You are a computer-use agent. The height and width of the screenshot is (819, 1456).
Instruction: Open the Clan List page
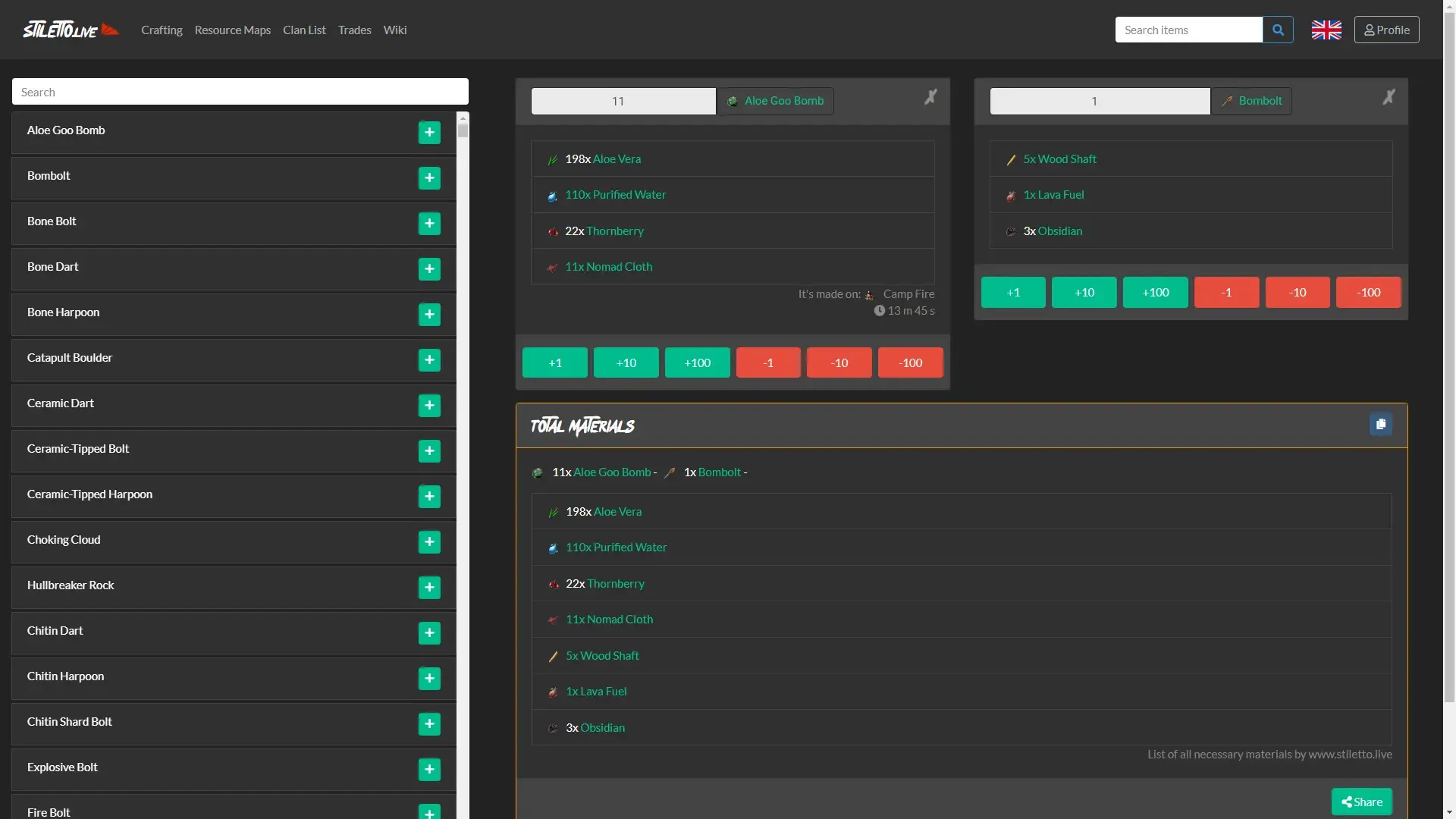point(304,30)
